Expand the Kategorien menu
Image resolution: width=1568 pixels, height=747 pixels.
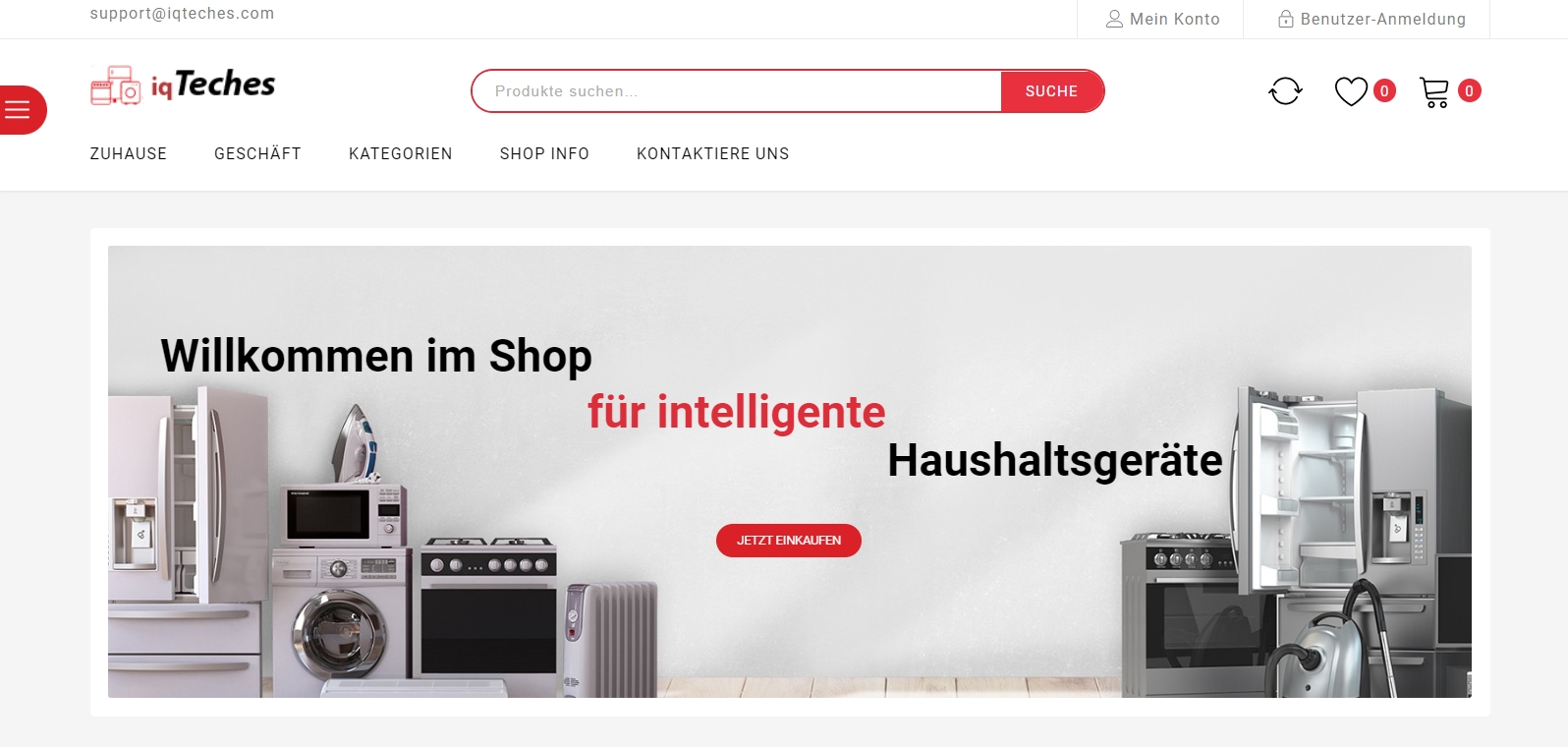click(401, 153)
